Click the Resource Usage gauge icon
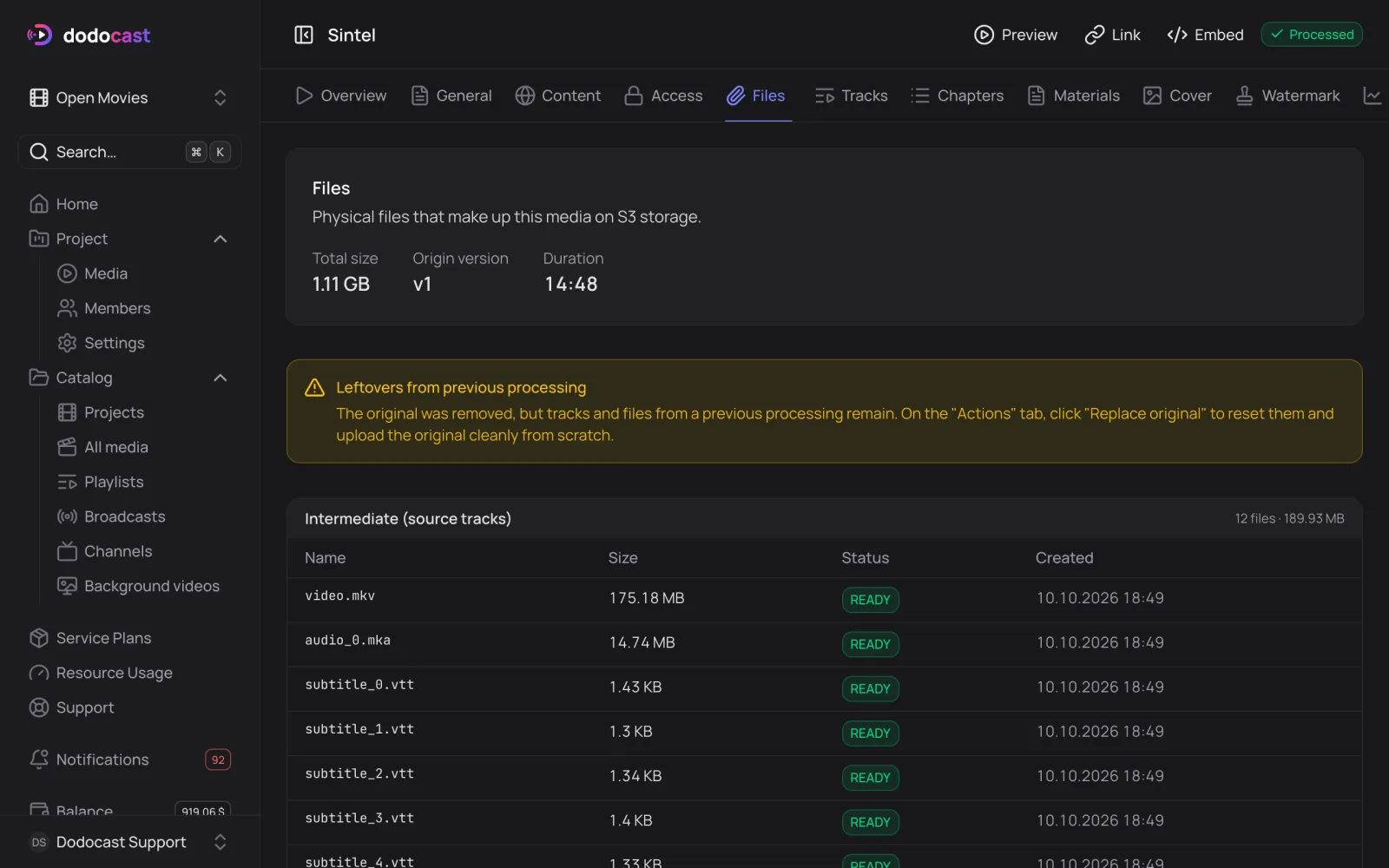Image resolution: width=1389 pixels, height=868 pixels. 39,673
